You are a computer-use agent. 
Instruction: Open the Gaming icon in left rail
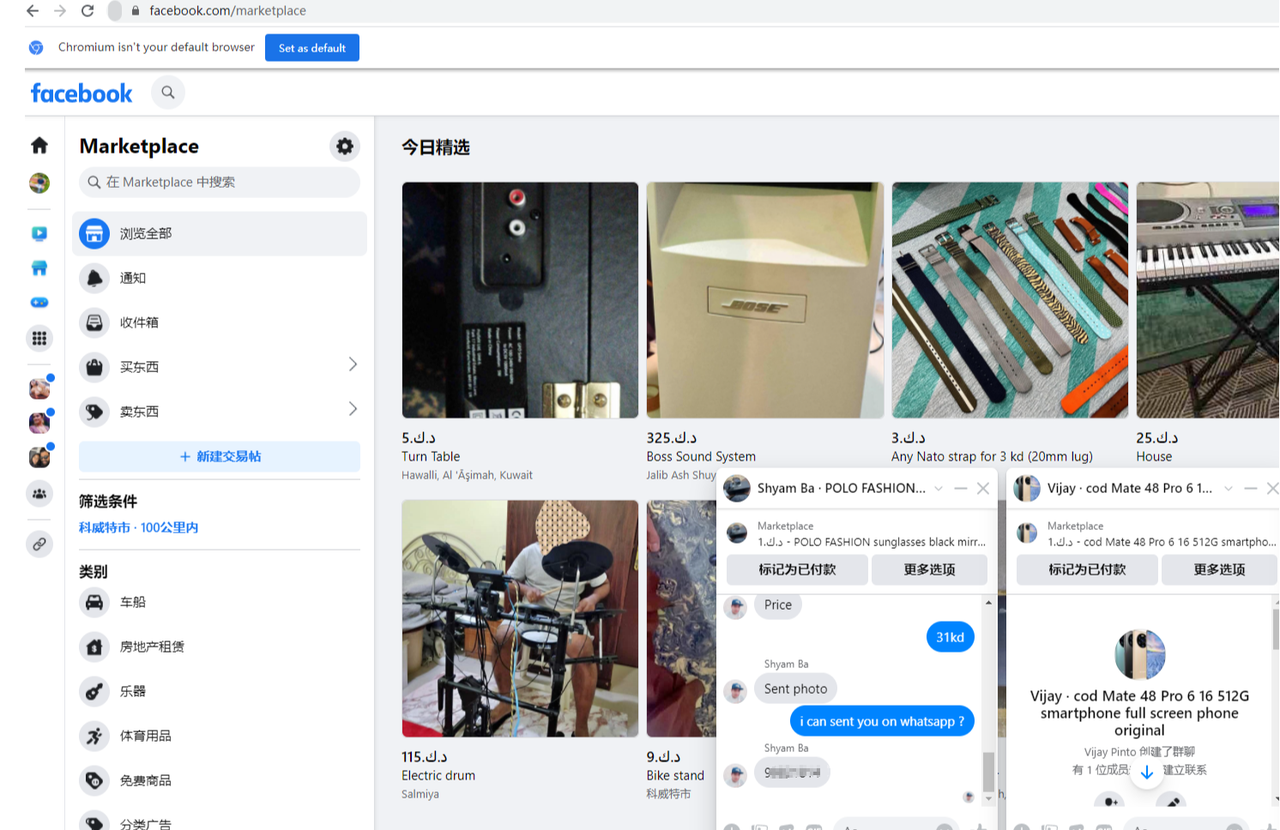click(x=39, y=302)
